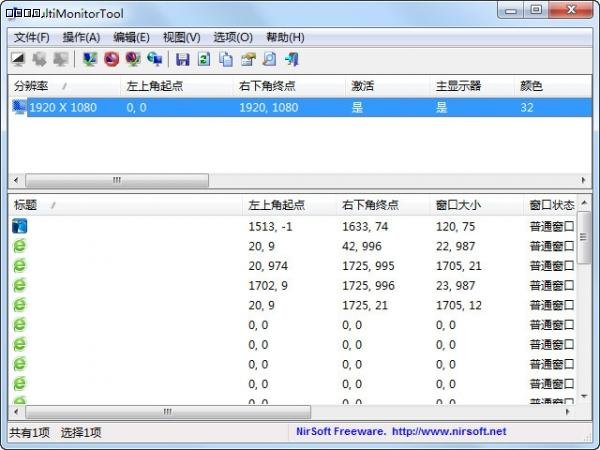Click the exit door icon in toolbar
600x450 pixels.
click(292, 59)
